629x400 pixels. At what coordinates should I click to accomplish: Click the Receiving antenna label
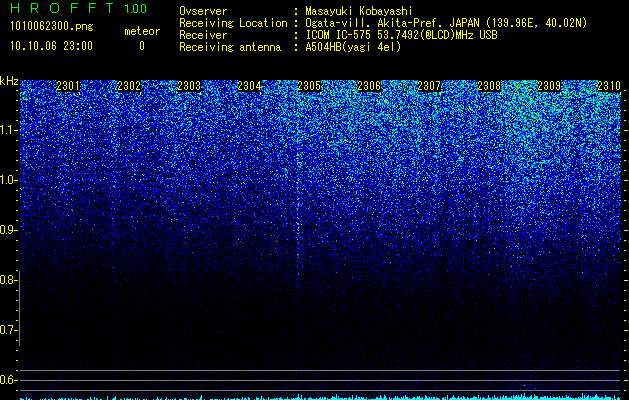[230, 47]
